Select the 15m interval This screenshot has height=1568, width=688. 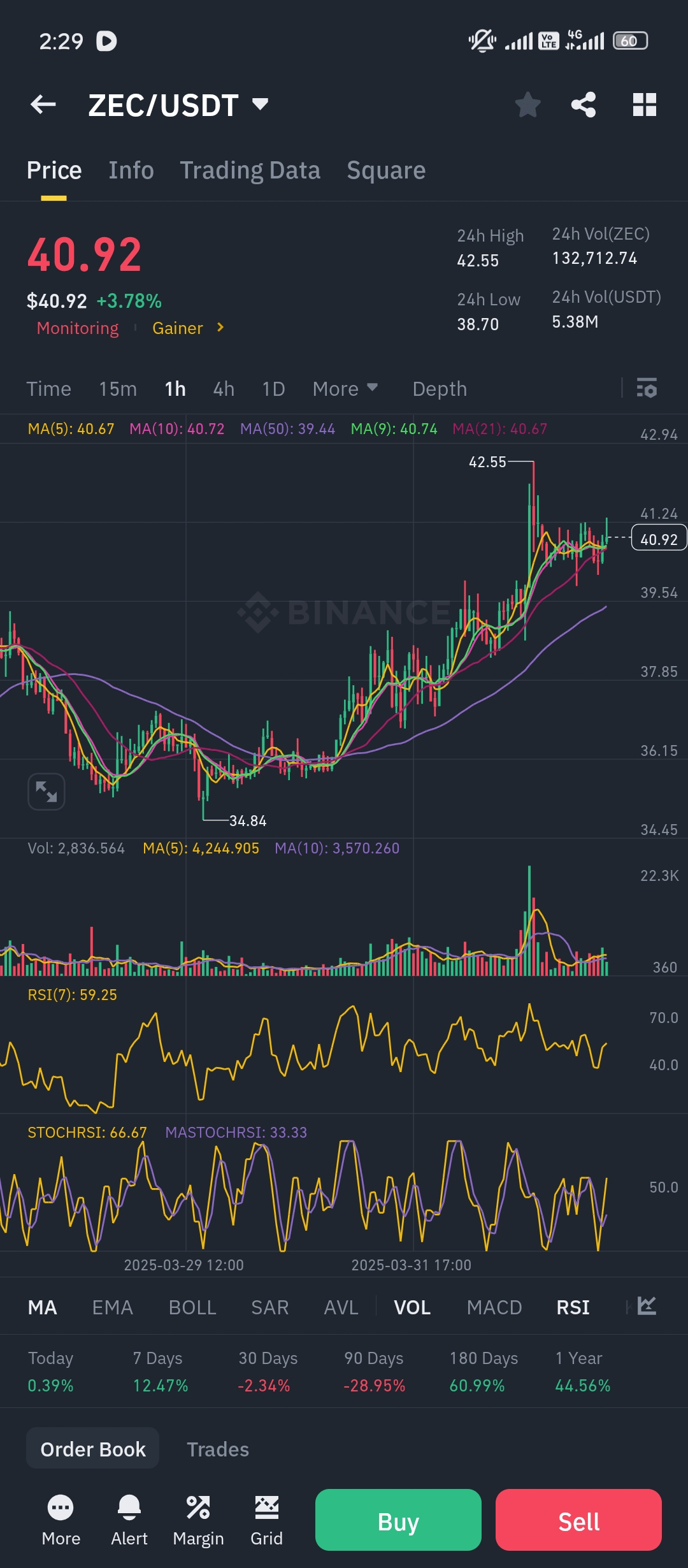(118, 389)
